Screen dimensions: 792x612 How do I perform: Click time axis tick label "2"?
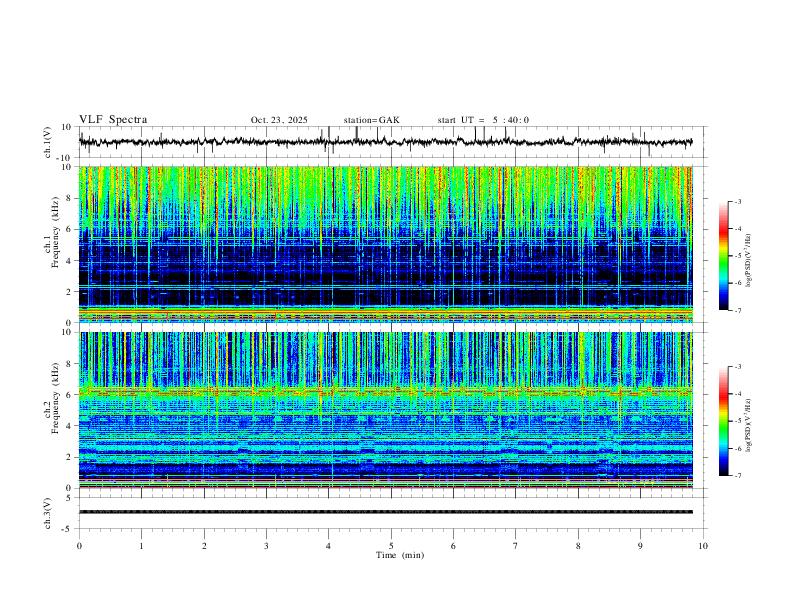pos(204,546)
